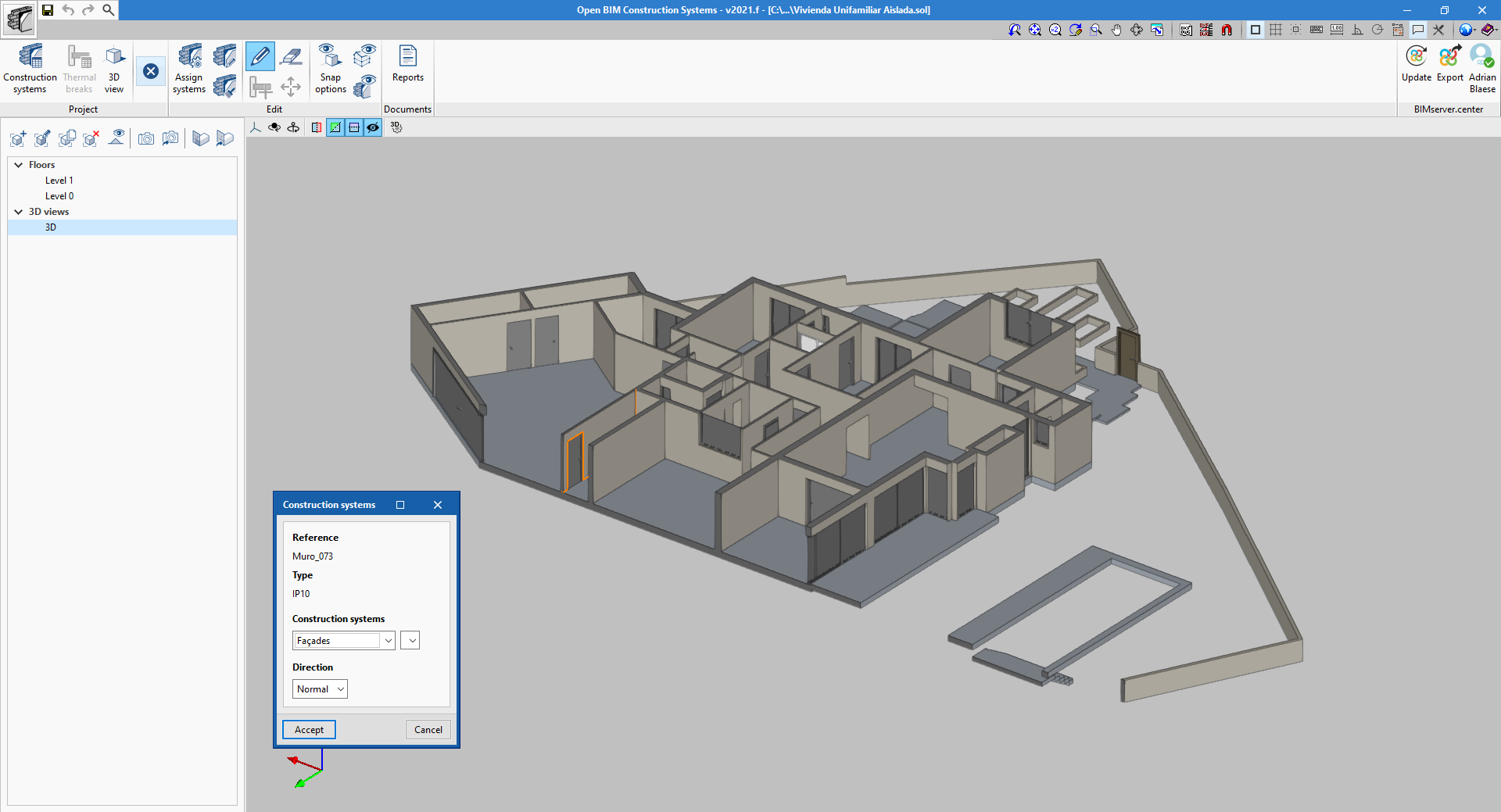Toggle the keyboard coordinate input button
Screen dimensions: 1501x812
pyautogui.click(x=1317, y=30)
